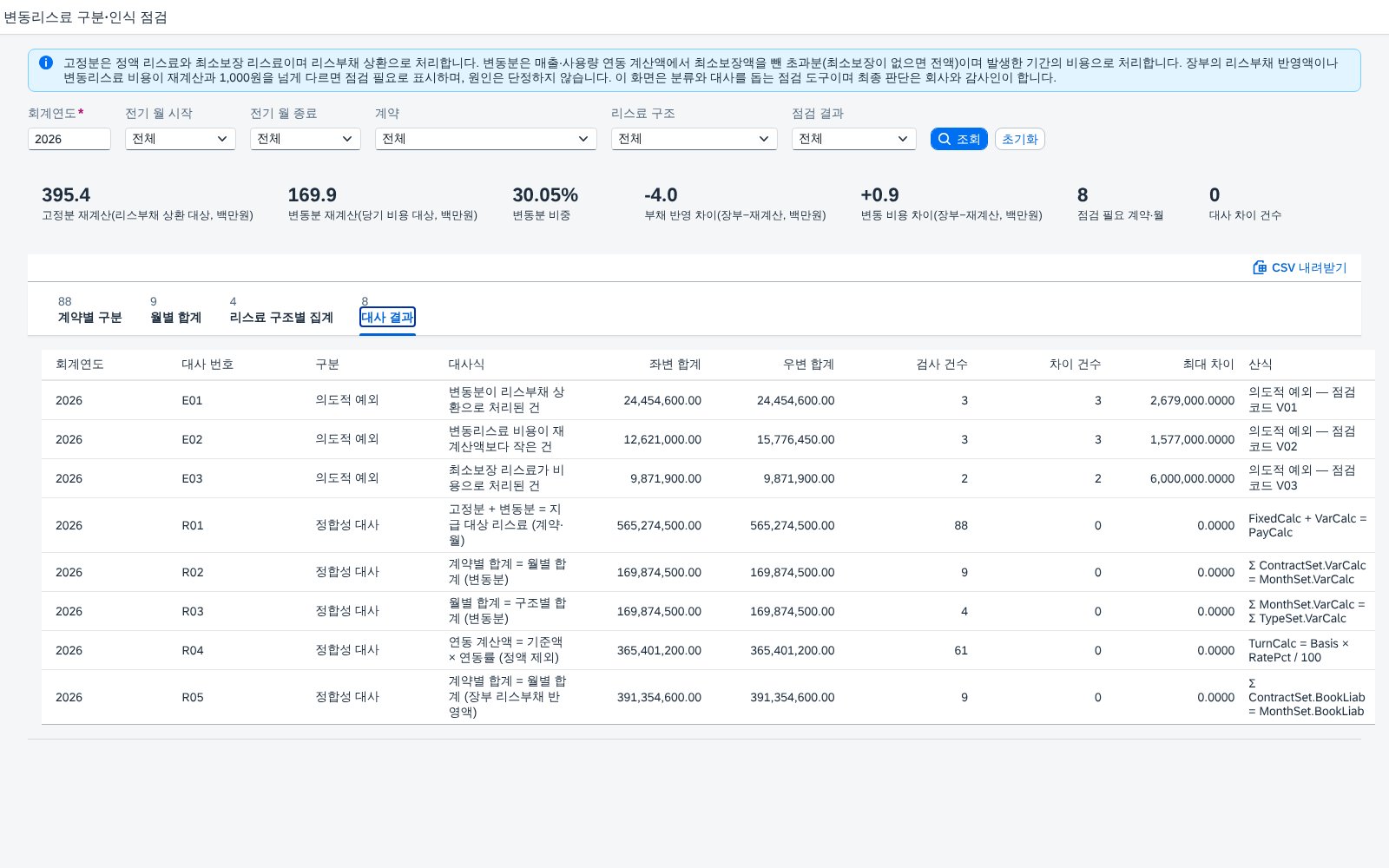
Task: Click the 365,401,200.00 left-side total in R04
Action: (x=659, y=650)
